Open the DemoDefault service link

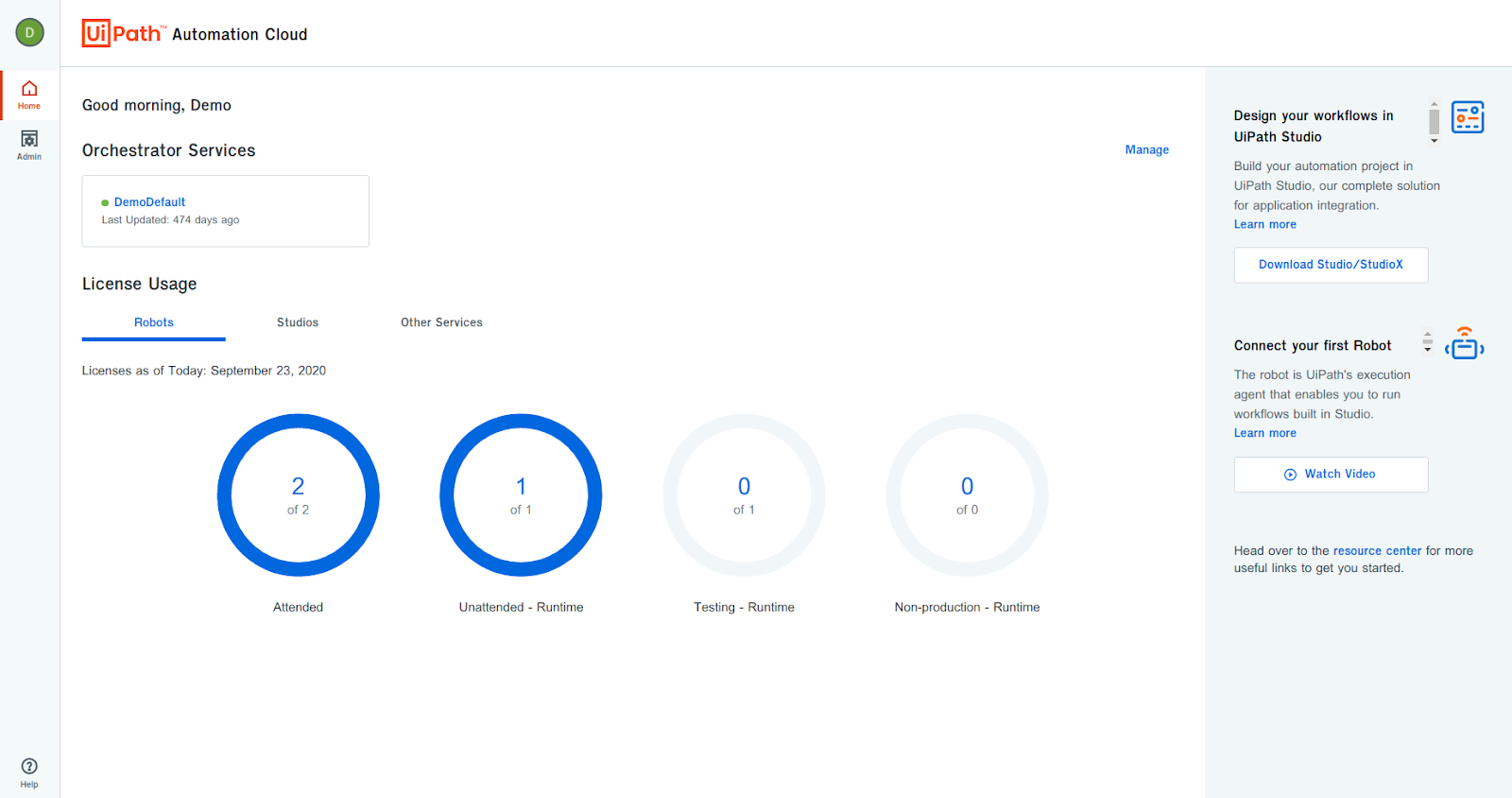click(x=149, y=202)
